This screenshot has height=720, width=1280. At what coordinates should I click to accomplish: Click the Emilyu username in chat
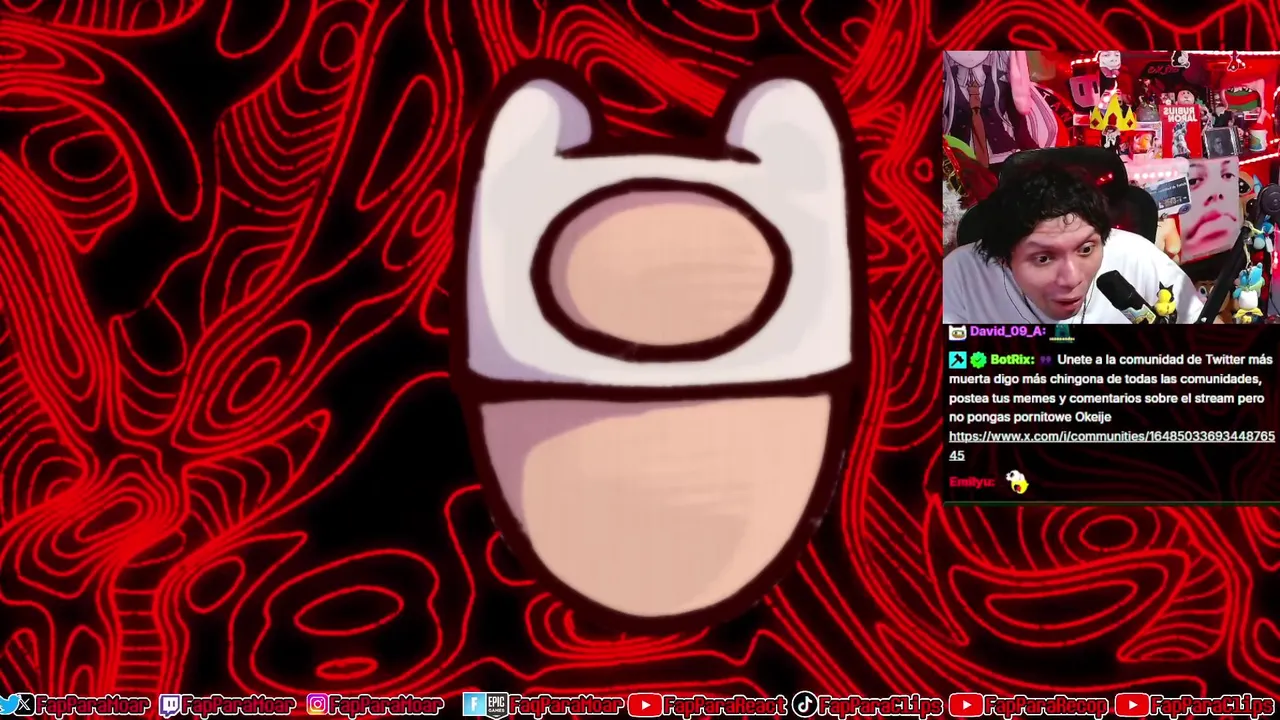pyautogui.click(x=972, y=482)
